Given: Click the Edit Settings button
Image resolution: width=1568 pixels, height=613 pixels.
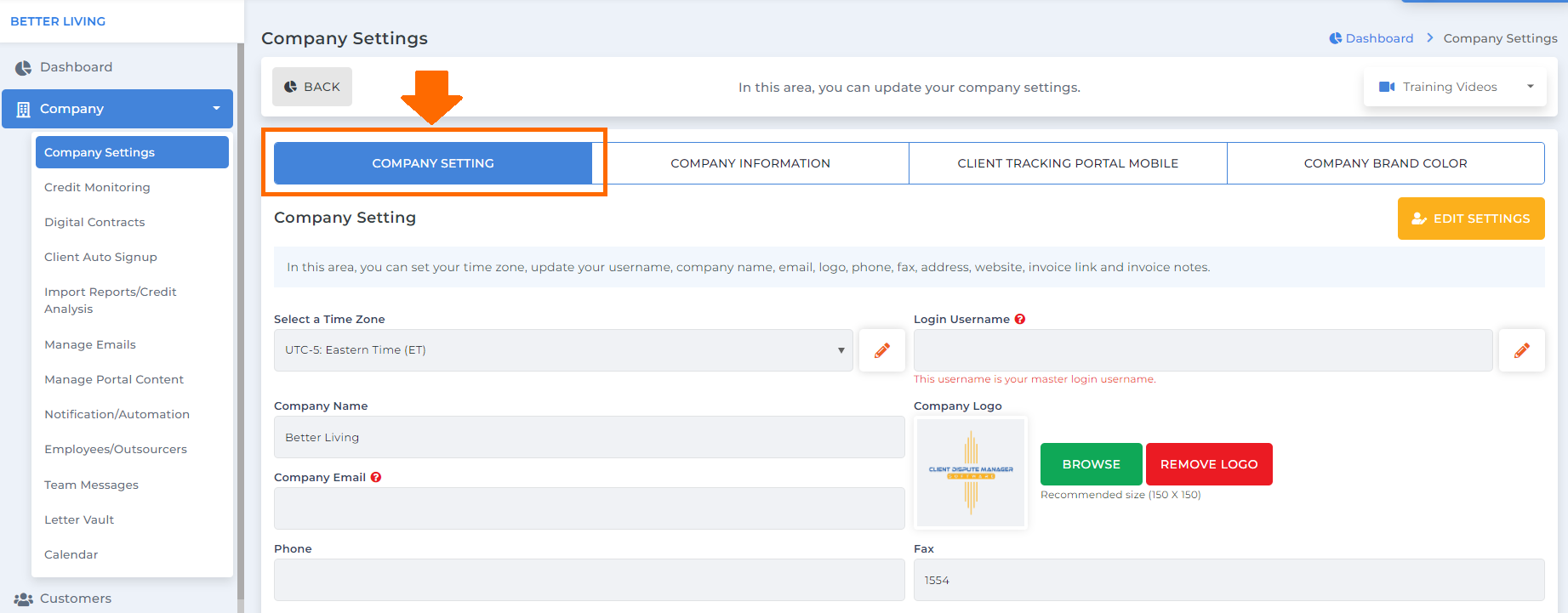Looking at the screenshot, I should (x=1471, y=219).
